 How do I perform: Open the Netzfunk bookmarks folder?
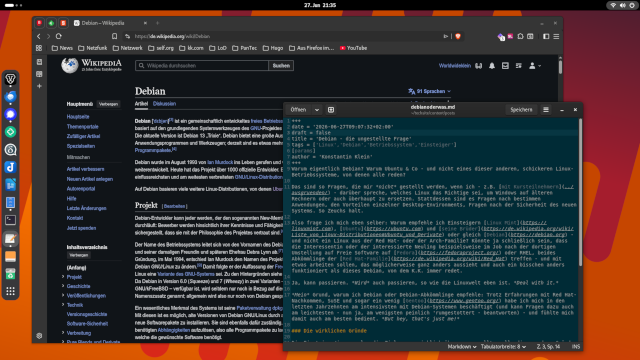coord(93,48)
